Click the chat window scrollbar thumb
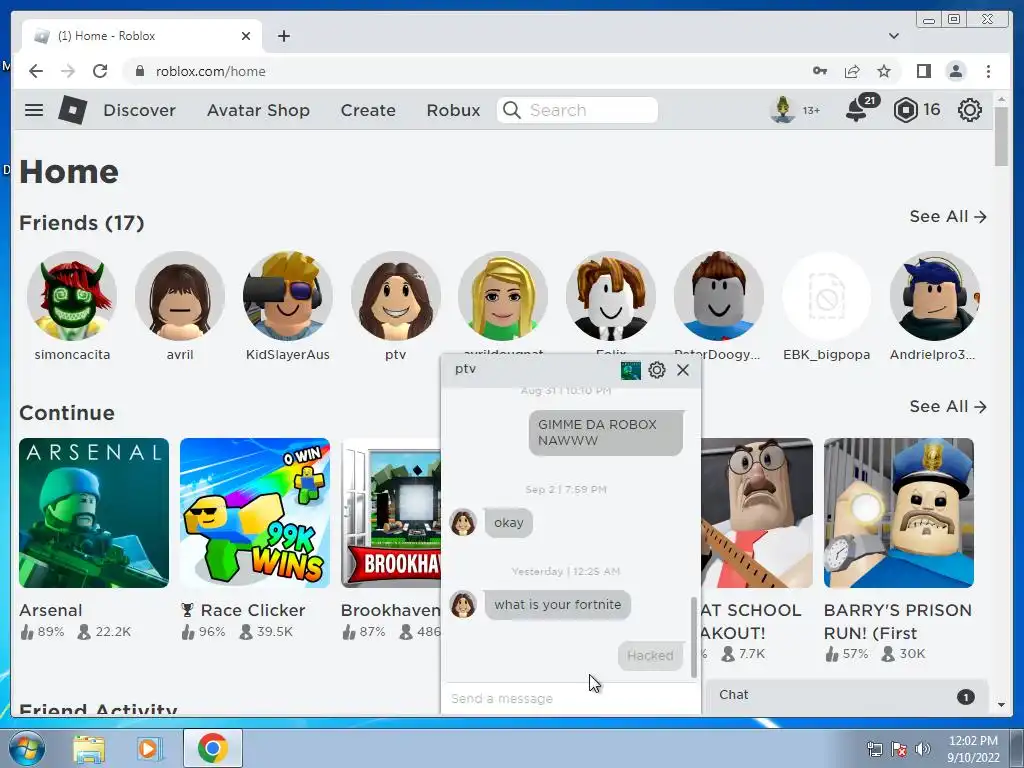This screenshot has width=1024, height=768. point(694,637)
